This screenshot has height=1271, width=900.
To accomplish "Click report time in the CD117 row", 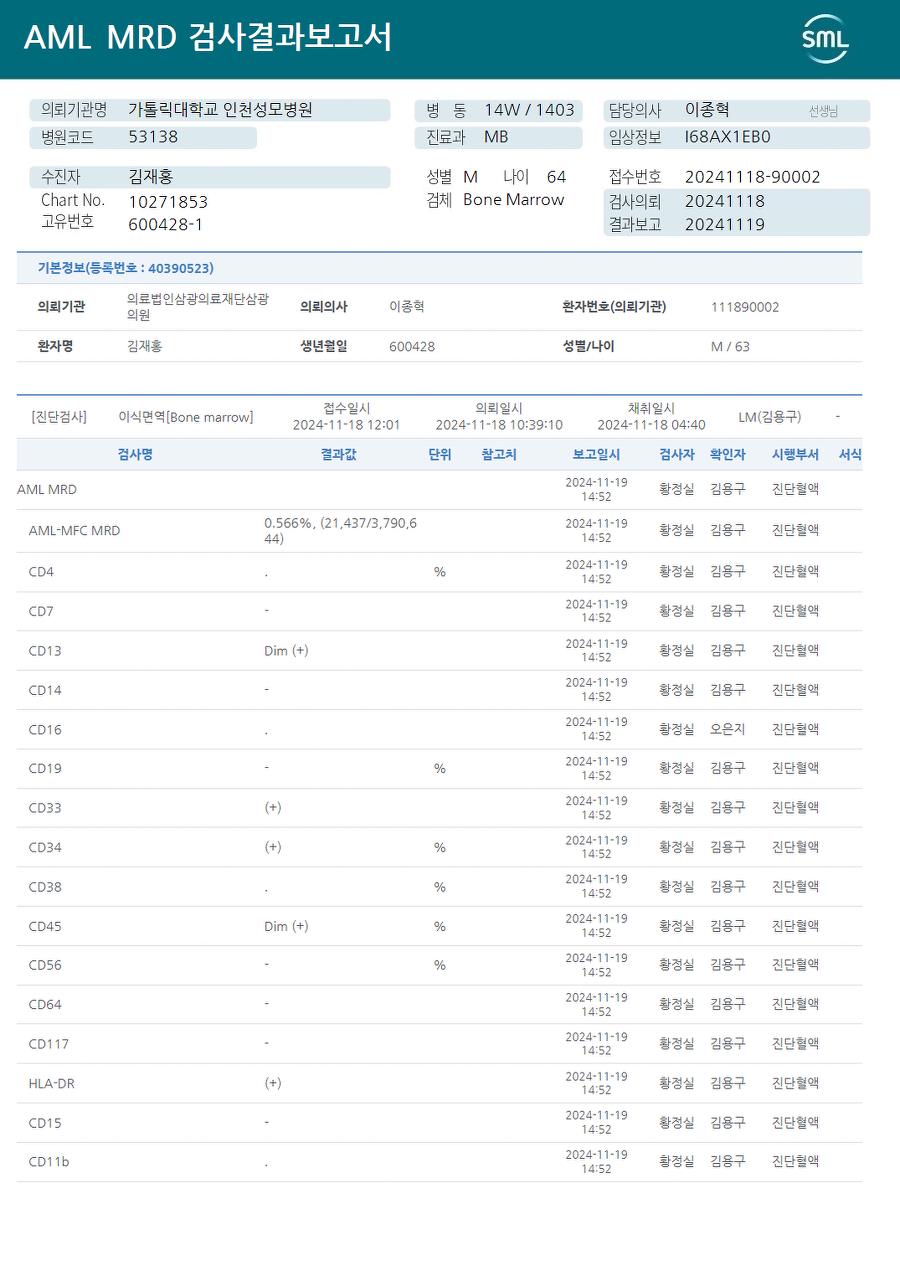I will [x=596, y=1044].
